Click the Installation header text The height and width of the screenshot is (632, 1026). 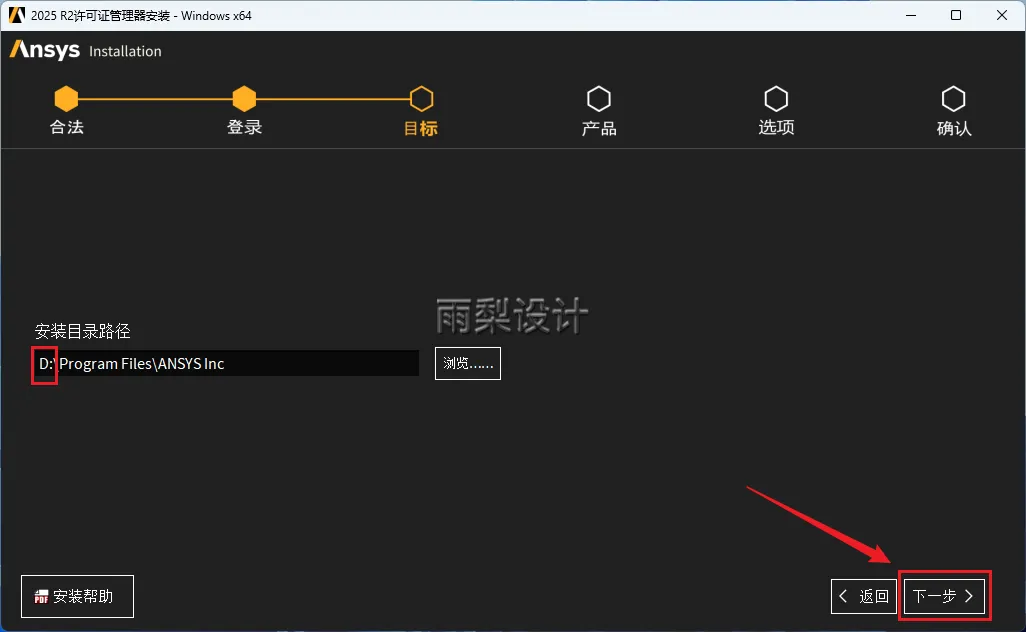coord(125,51)
